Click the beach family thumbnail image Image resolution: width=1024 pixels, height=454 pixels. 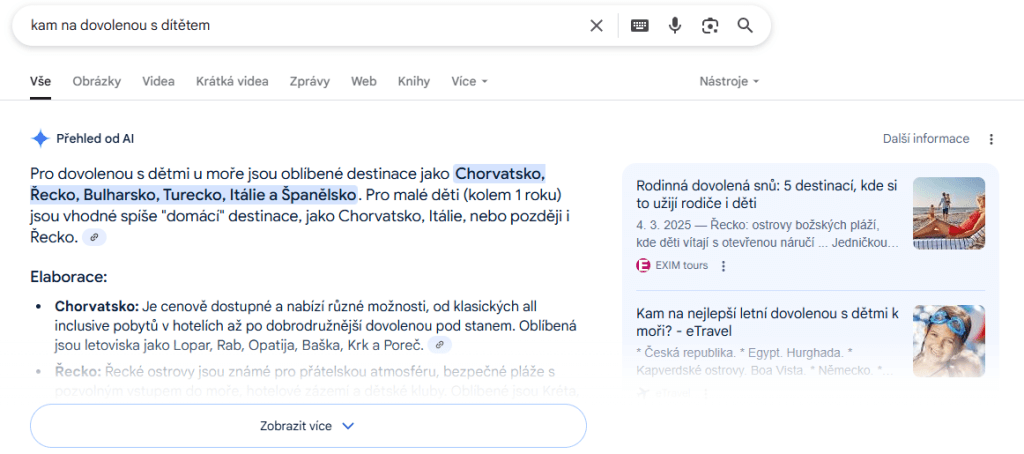click(949, 213)
